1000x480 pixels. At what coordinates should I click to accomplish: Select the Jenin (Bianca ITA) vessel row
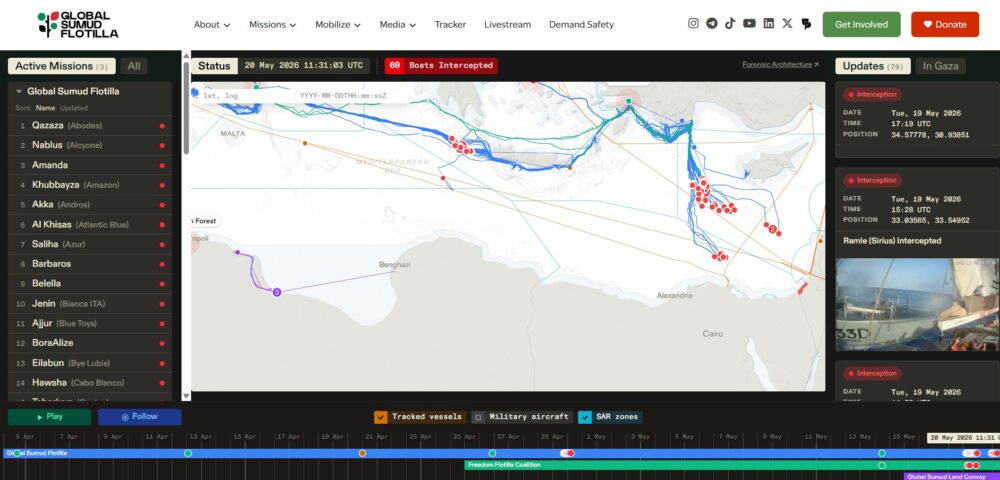90,303
